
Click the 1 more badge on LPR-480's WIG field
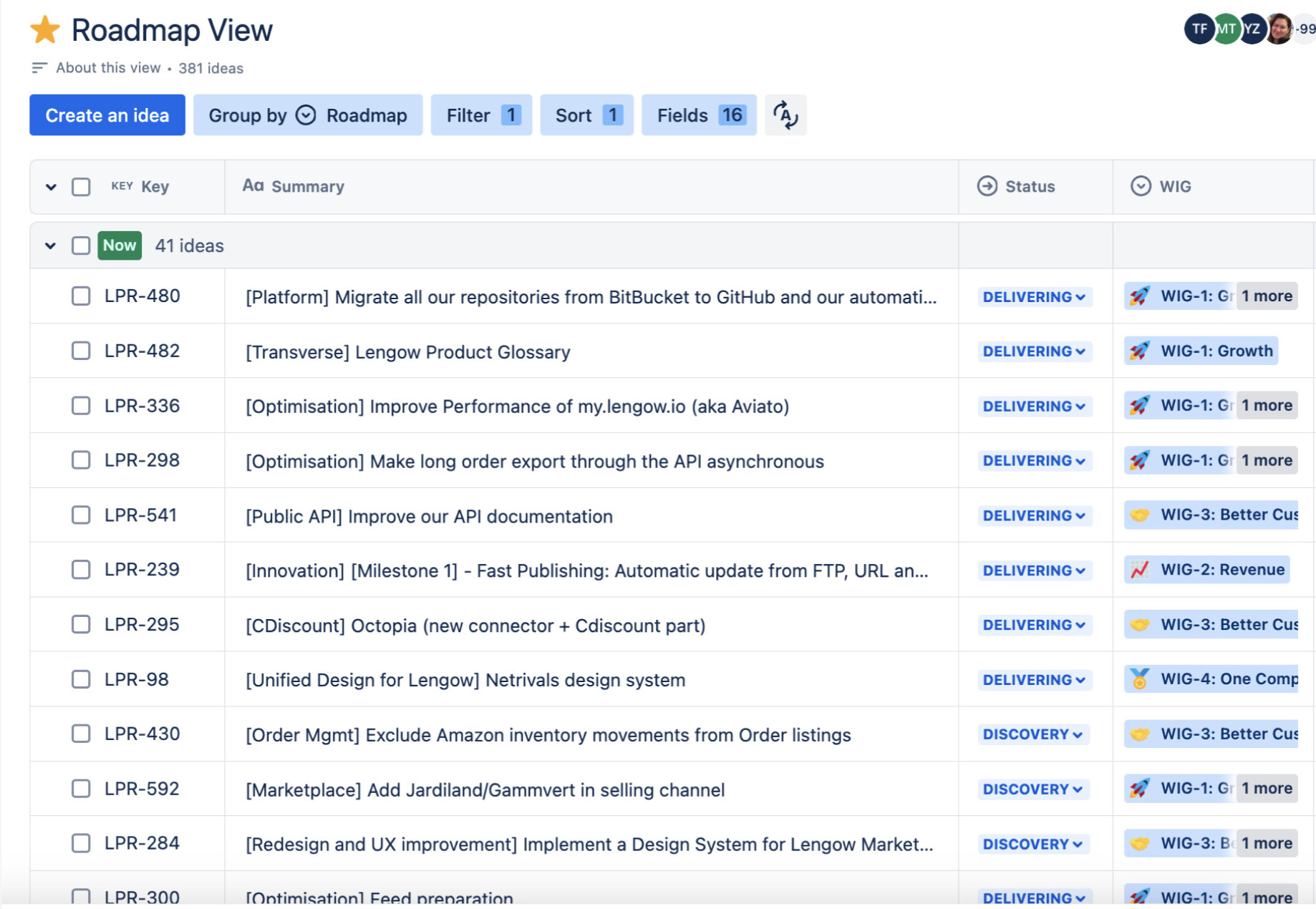[1266, 296]
